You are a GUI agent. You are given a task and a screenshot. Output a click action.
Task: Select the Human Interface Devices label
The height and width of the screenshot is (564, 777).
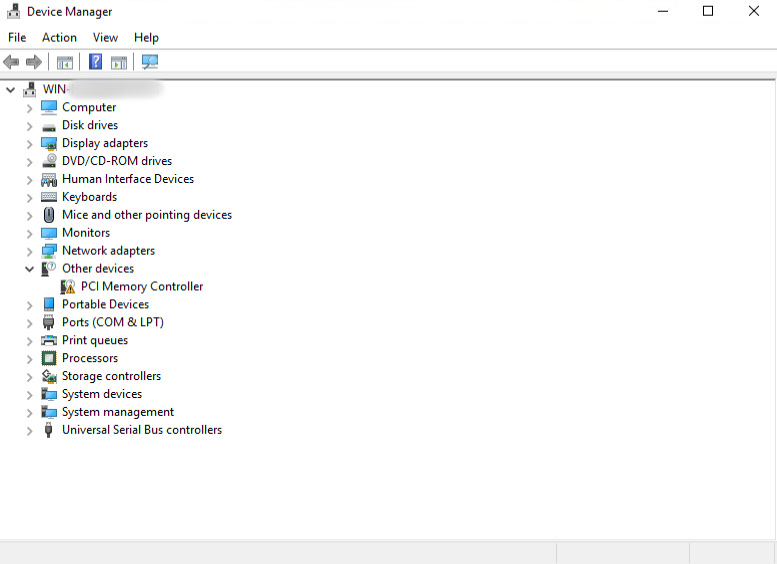(x=127, y=179)
